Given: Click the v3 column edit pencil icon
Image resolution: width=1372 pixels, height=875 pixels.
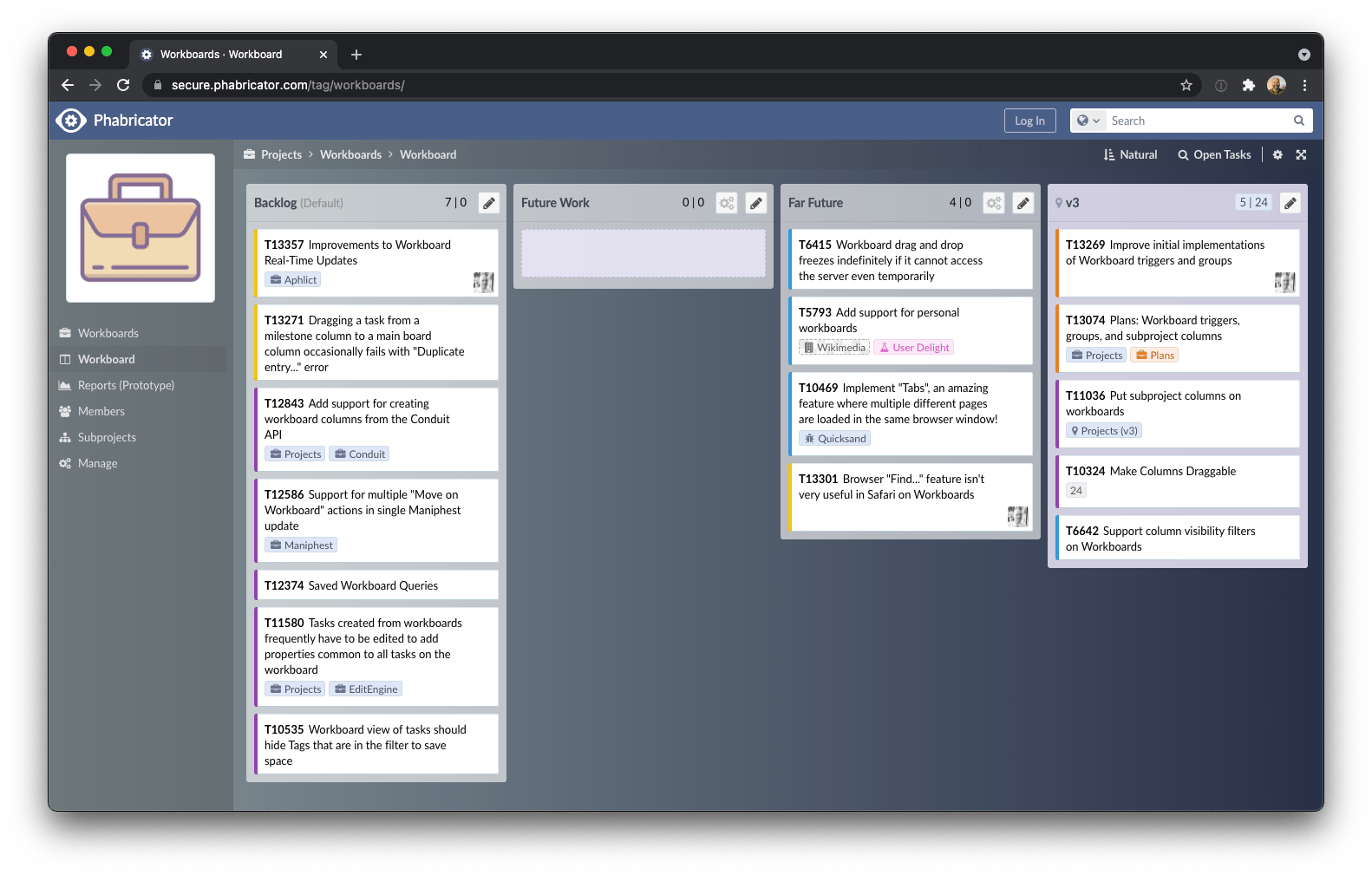Looking at the screenshot, I should [x=1290, y=203].
